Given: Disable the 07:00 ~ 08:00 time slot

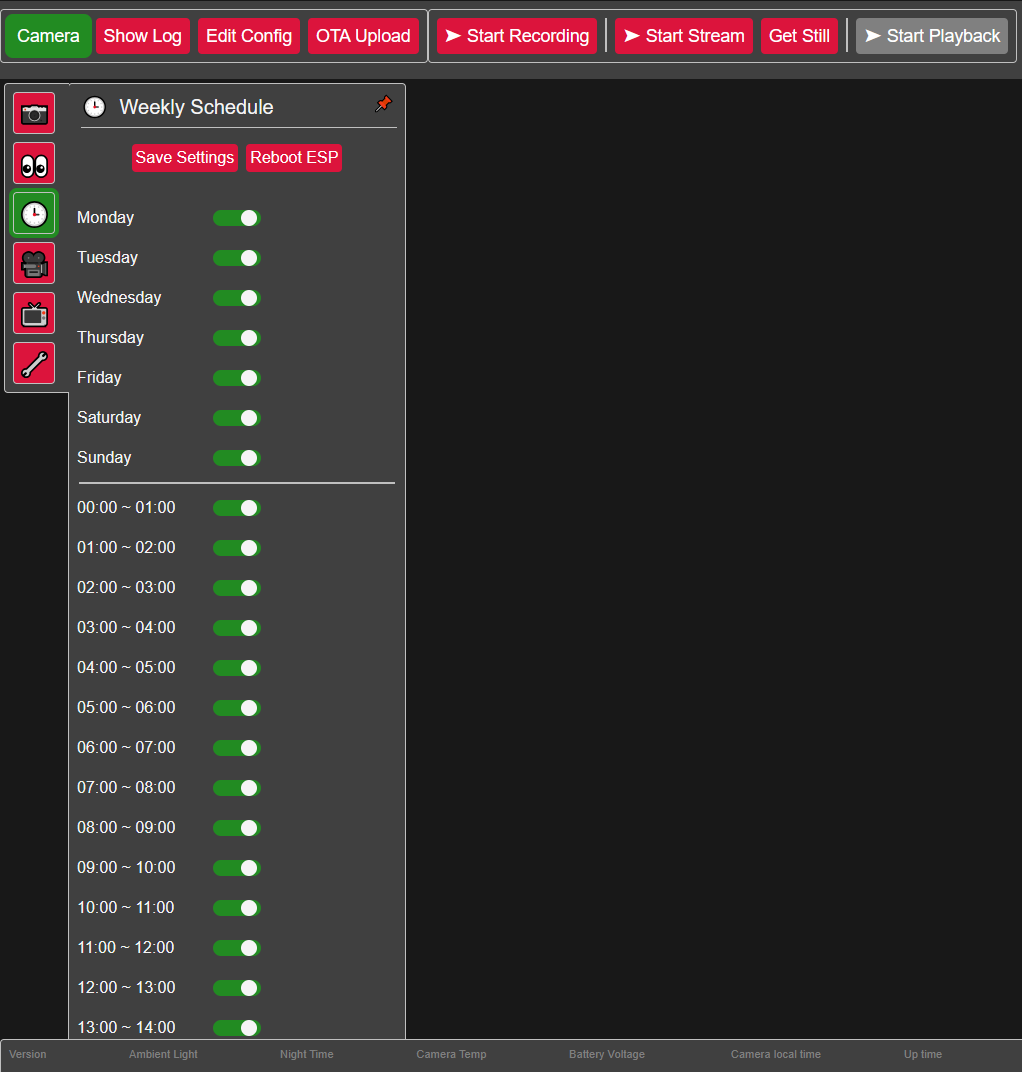Looking at the screenshot, I should pyautogui.click(x=237, y=788).
